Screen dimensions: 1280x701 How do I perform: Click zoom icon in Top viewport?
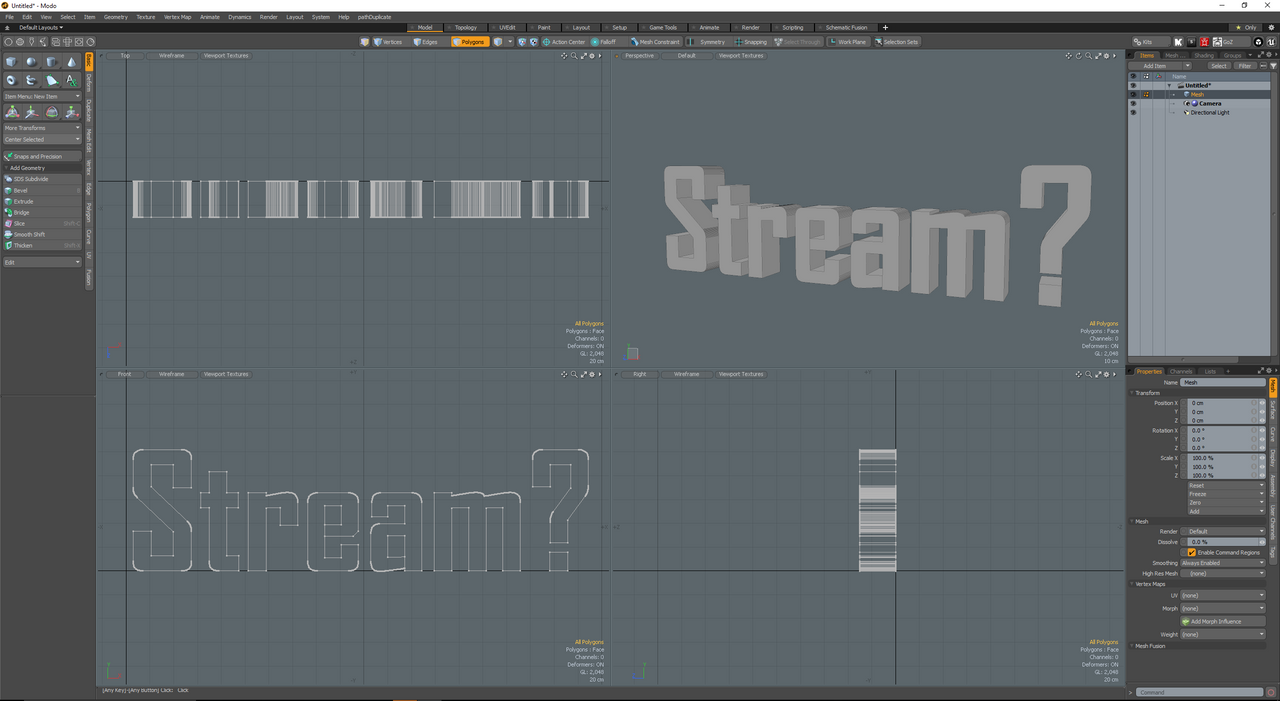pos(574,56)
